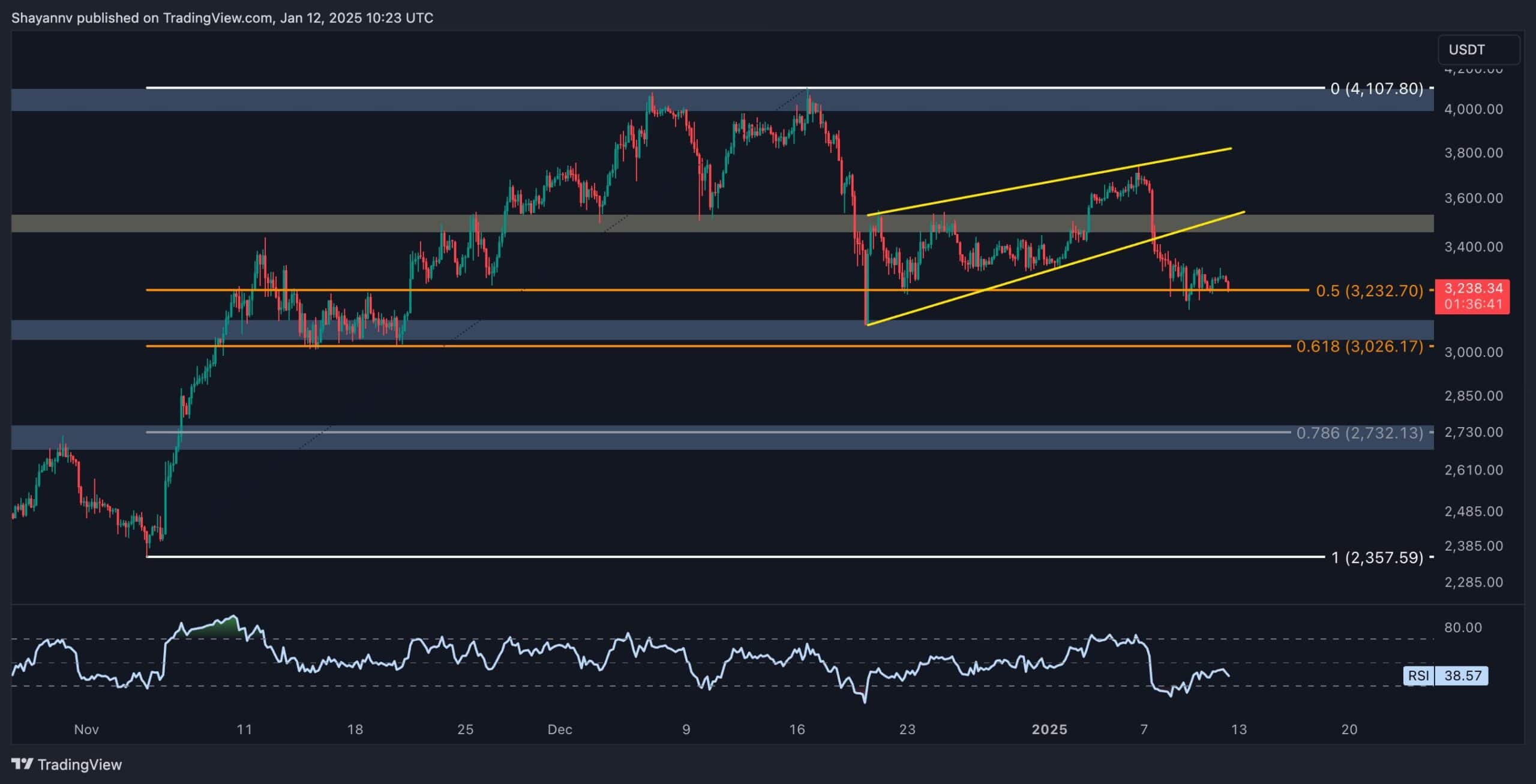Click the current price label 3,238.34
Image resolution: width=1536 pixels, height=784 pixels.
(1472, 289)
